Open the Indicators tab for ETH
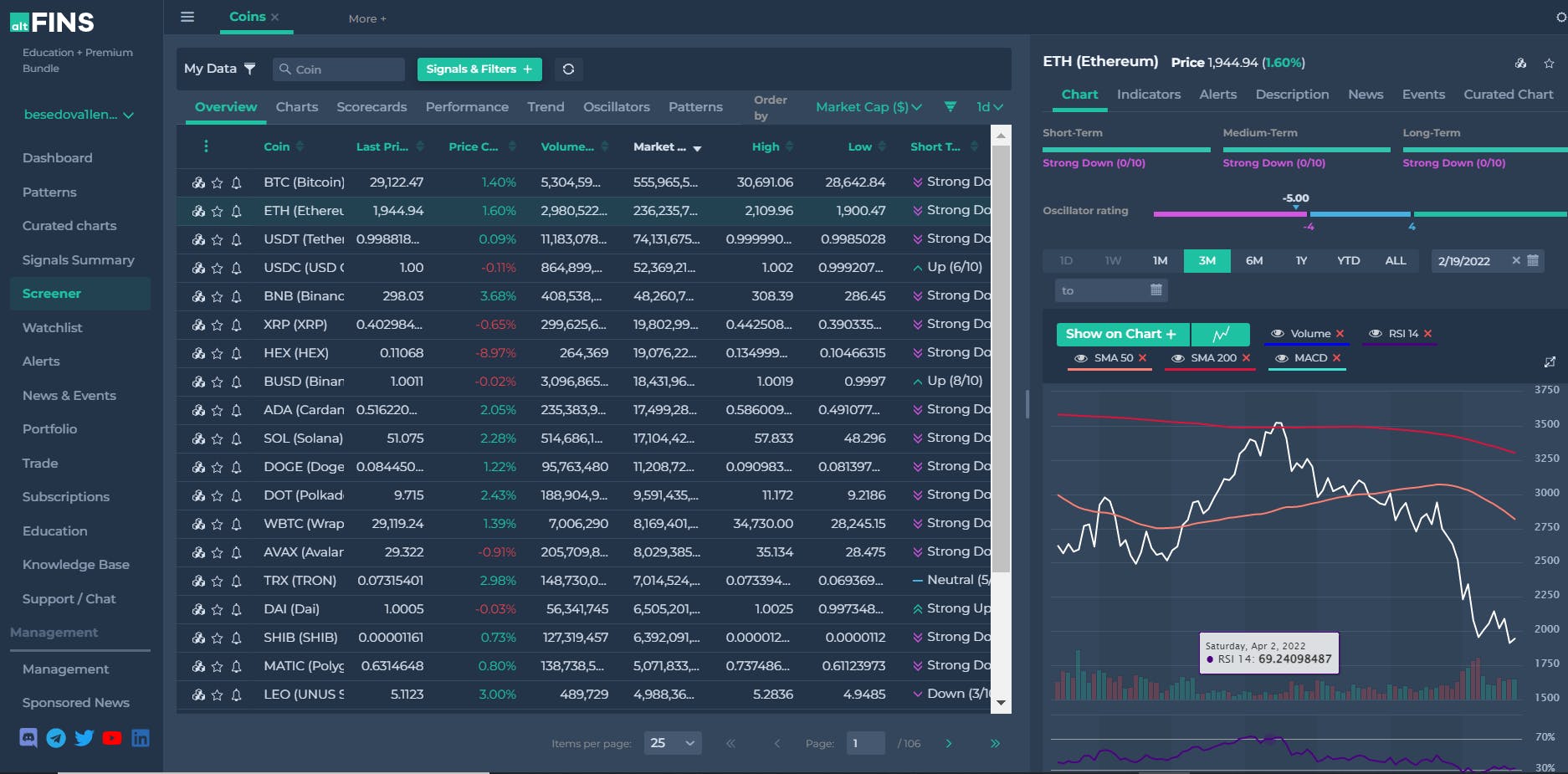 (x=1149, y=95)
